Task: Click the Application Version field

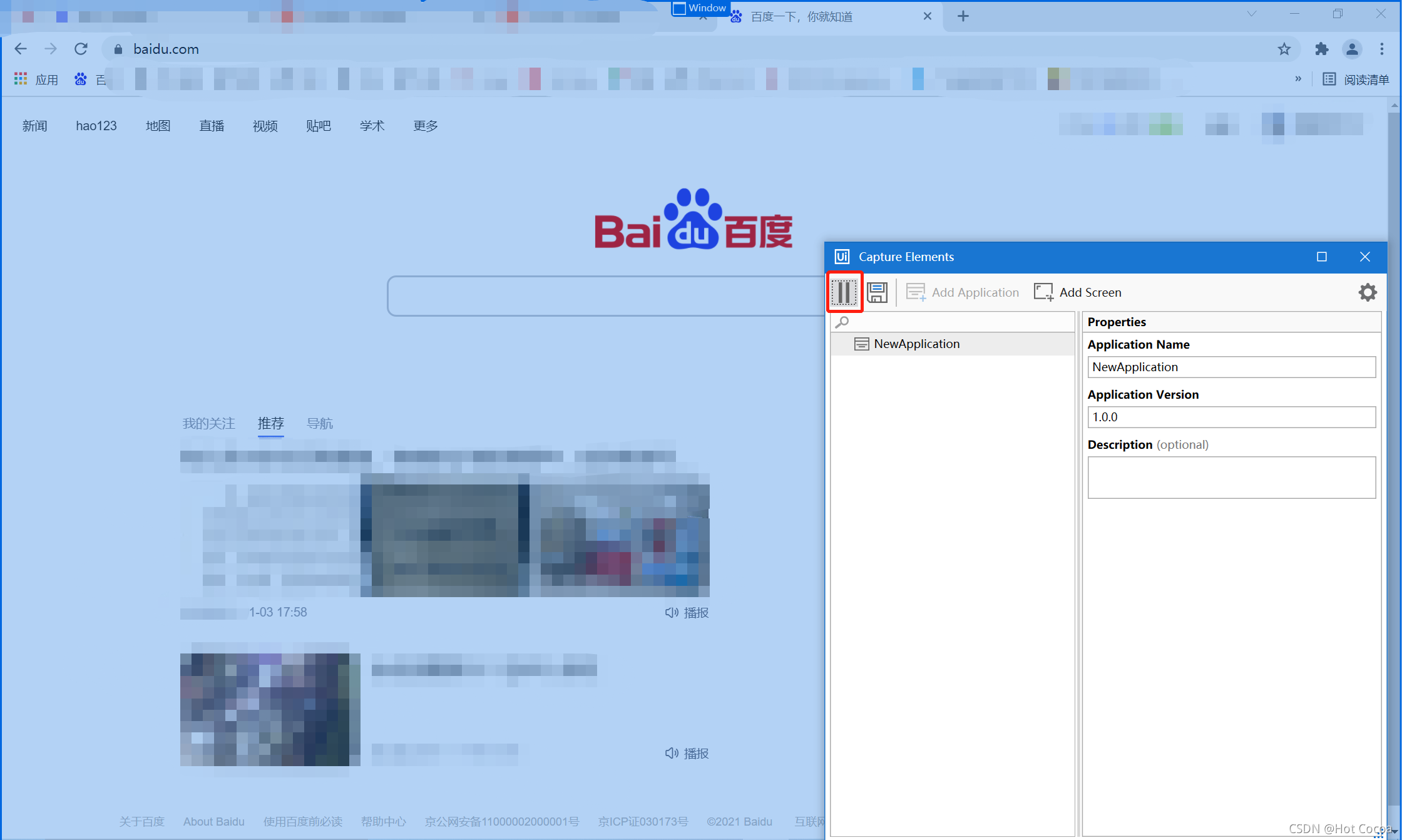Action: [1231, 417]
